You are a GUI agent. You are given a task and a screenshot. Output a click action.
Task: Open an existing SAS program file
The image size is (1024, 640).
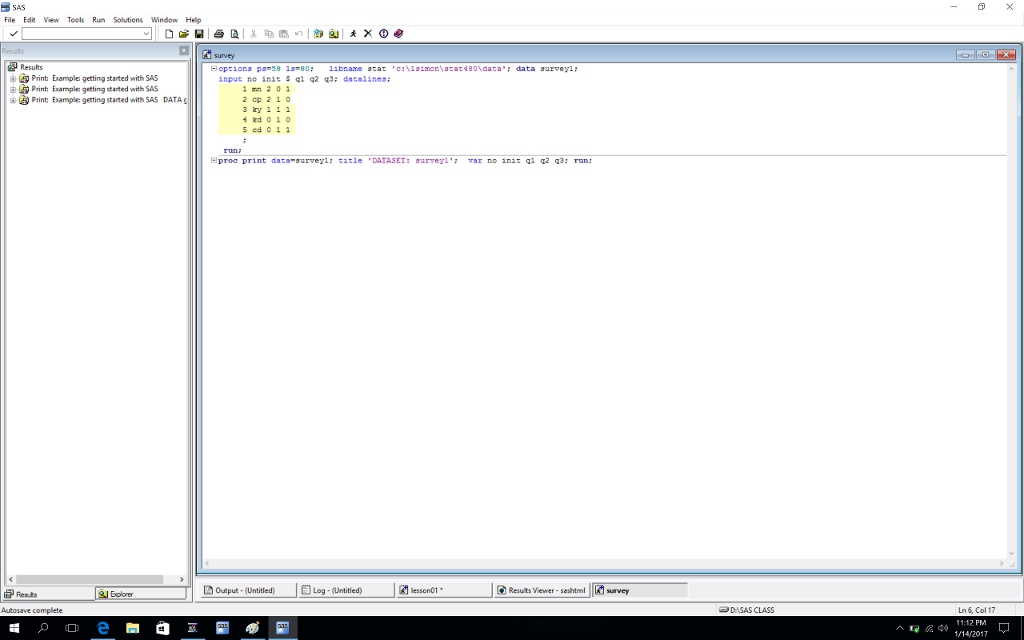186,33
